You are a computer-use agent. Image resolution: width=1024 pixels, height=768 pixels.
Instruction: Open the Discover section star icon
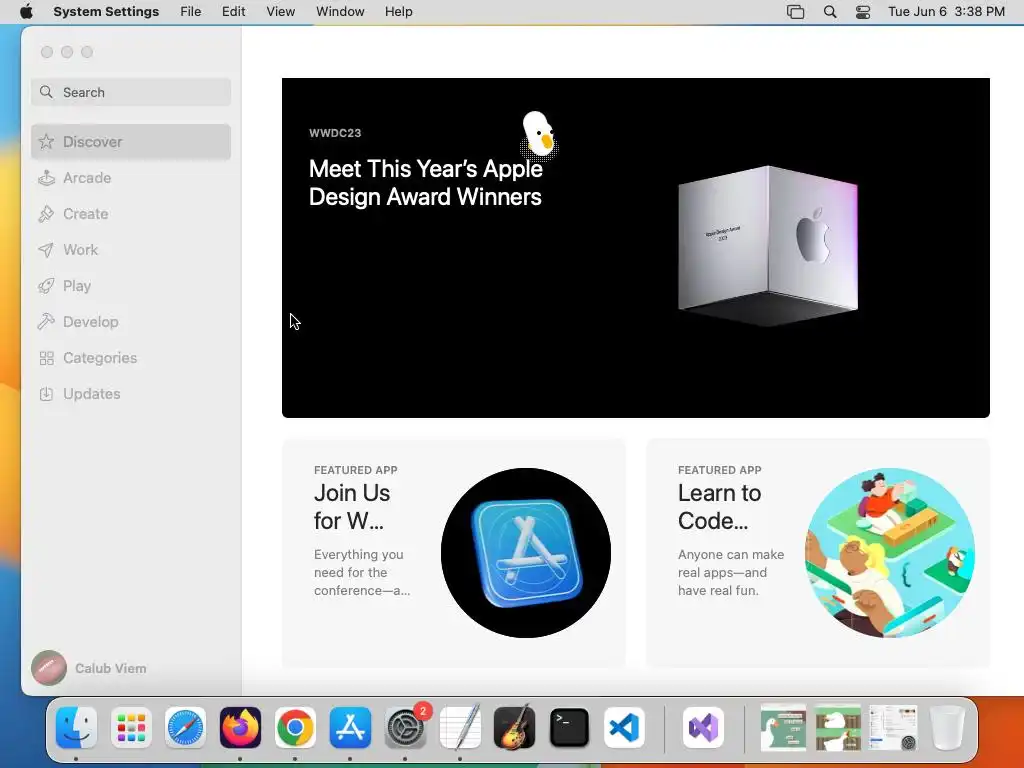tap(46, 142)
